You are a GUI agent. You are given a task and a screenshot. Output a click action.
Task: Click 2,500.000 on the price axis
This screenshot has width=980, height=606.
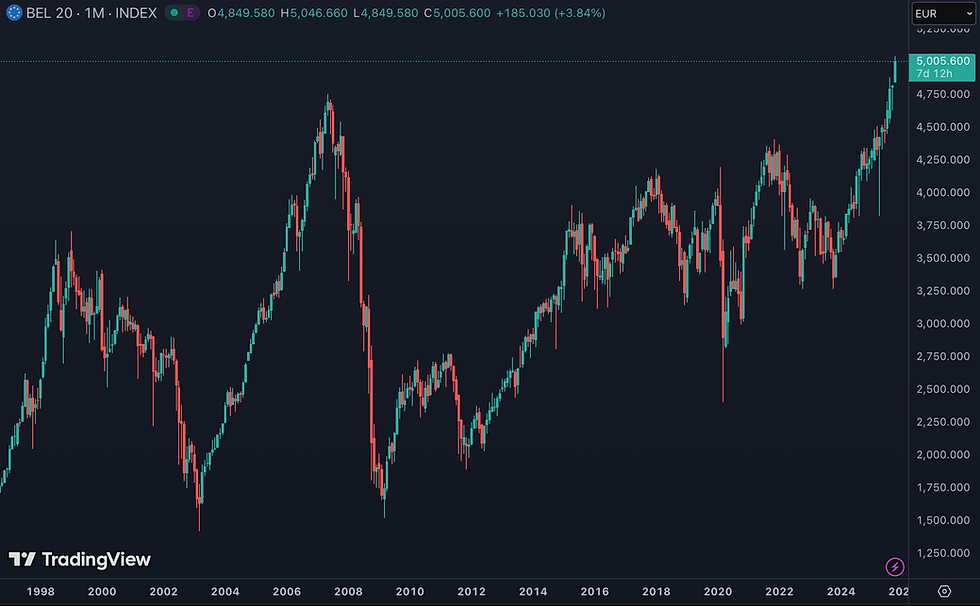pyautogui.click(x=942, y=389)
